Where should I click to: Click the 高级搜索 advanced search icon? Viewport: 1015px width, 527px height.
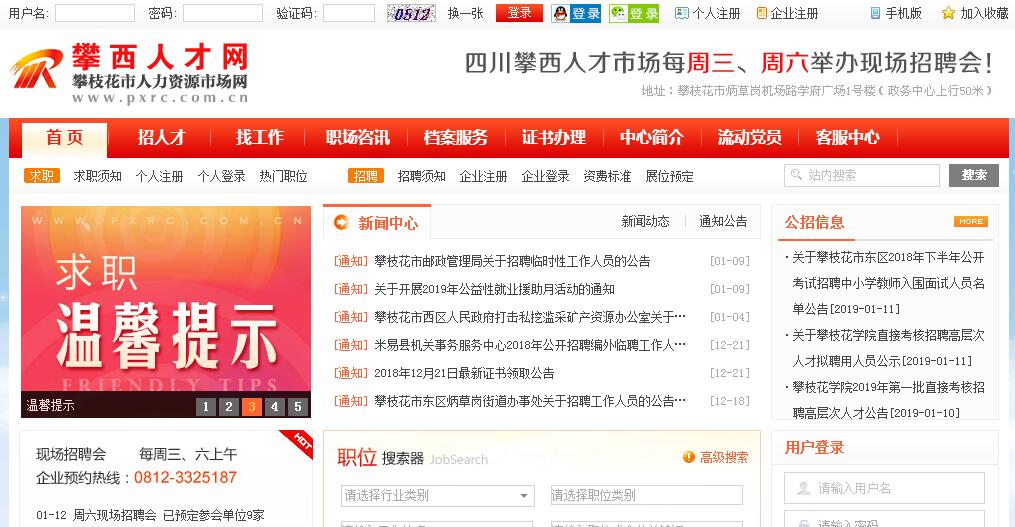click(x=689, y=457)
